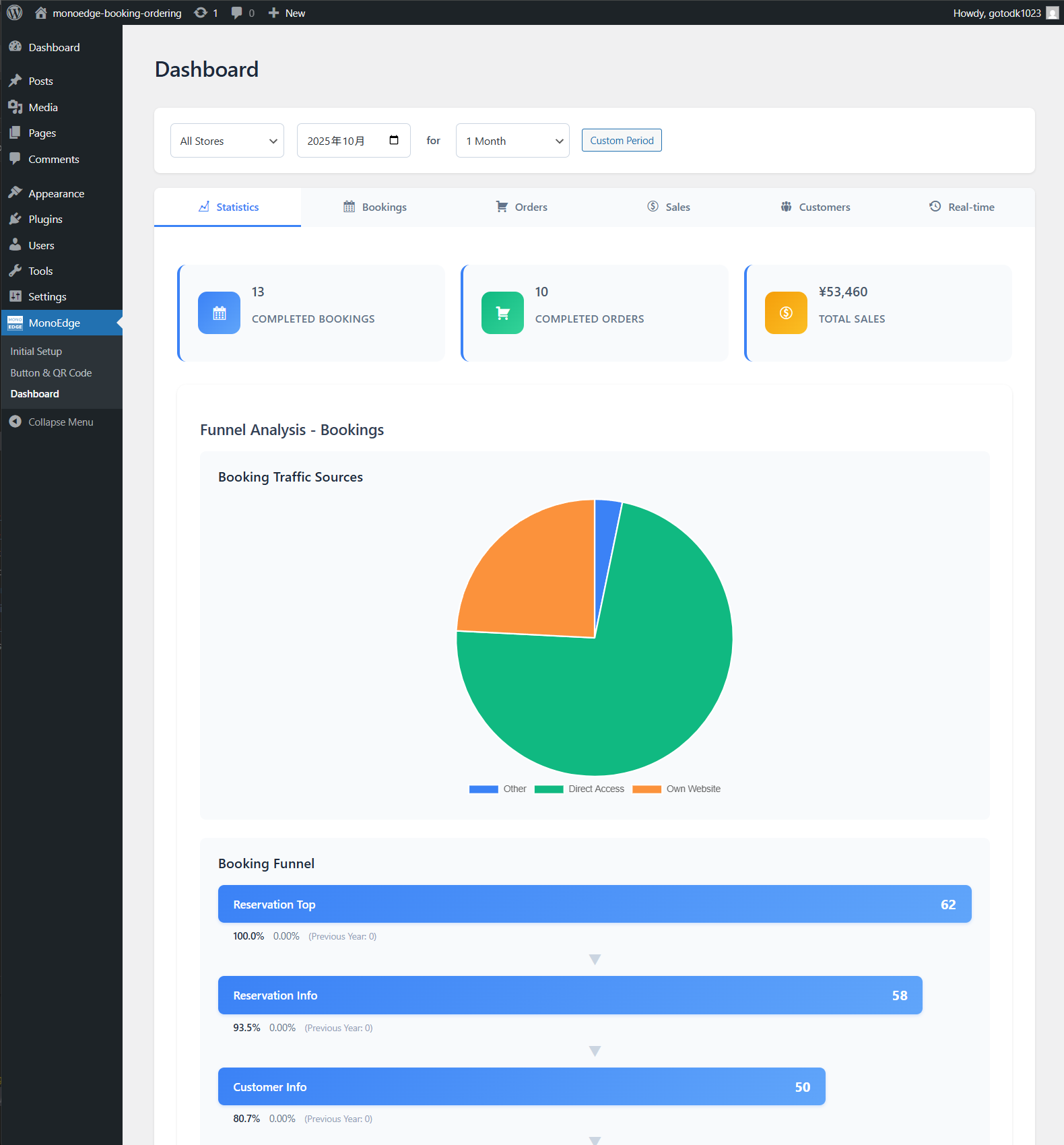The width and height of the screenshot is (1064, 1145).
Task: Click the orange total sales dollar icon
Action: click(x=786, y=313)
